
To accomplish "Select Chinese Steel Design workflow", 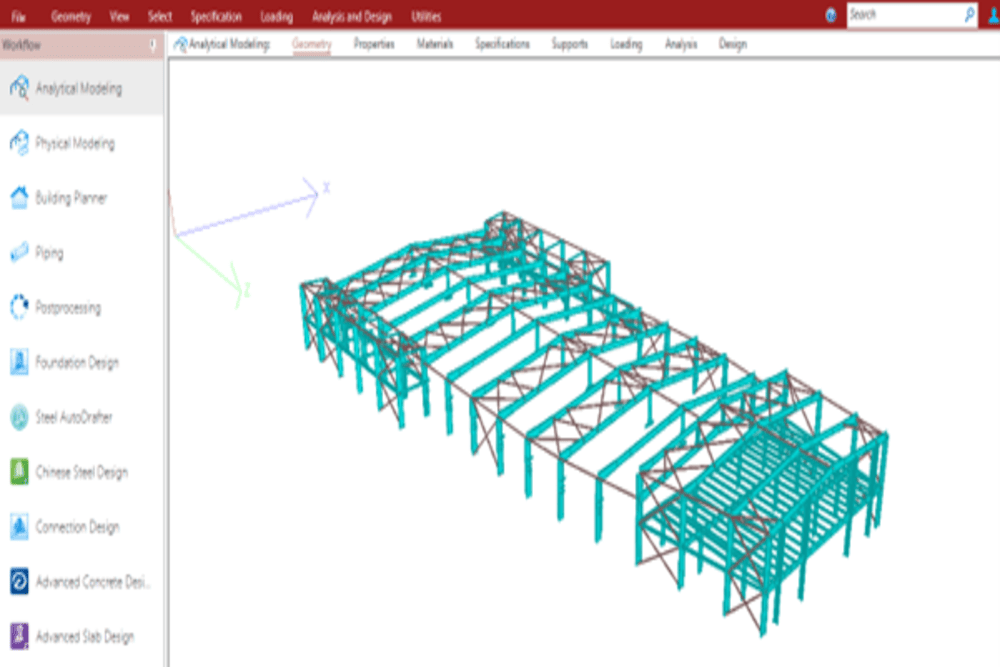I will tap(81, 473).
